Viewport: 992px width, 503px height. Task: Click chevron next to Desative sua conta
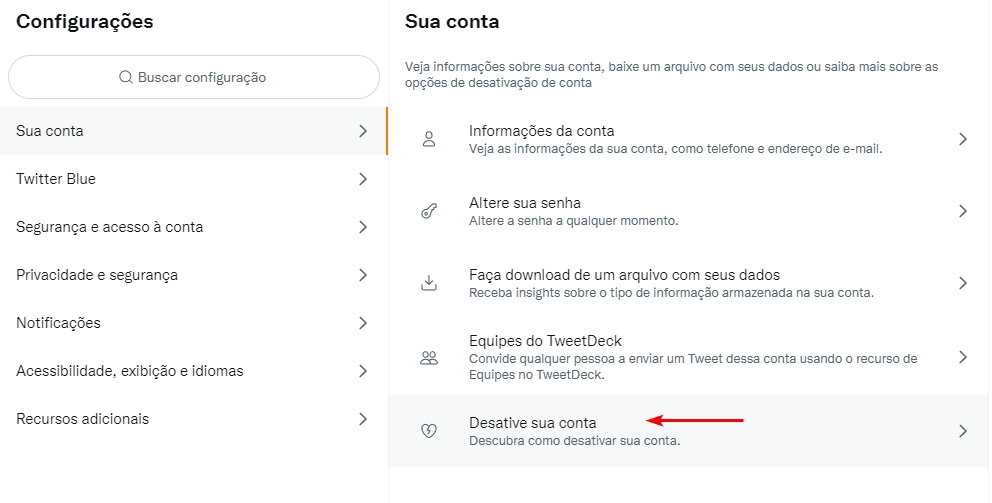[963, 432]
